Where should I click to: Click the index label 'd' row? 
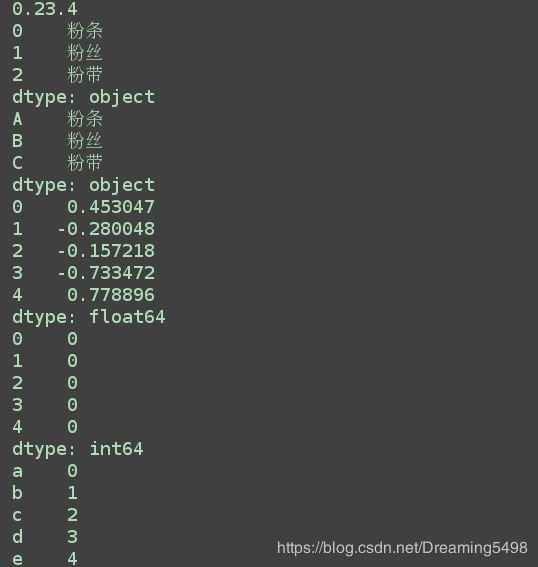tap(45, 537)
